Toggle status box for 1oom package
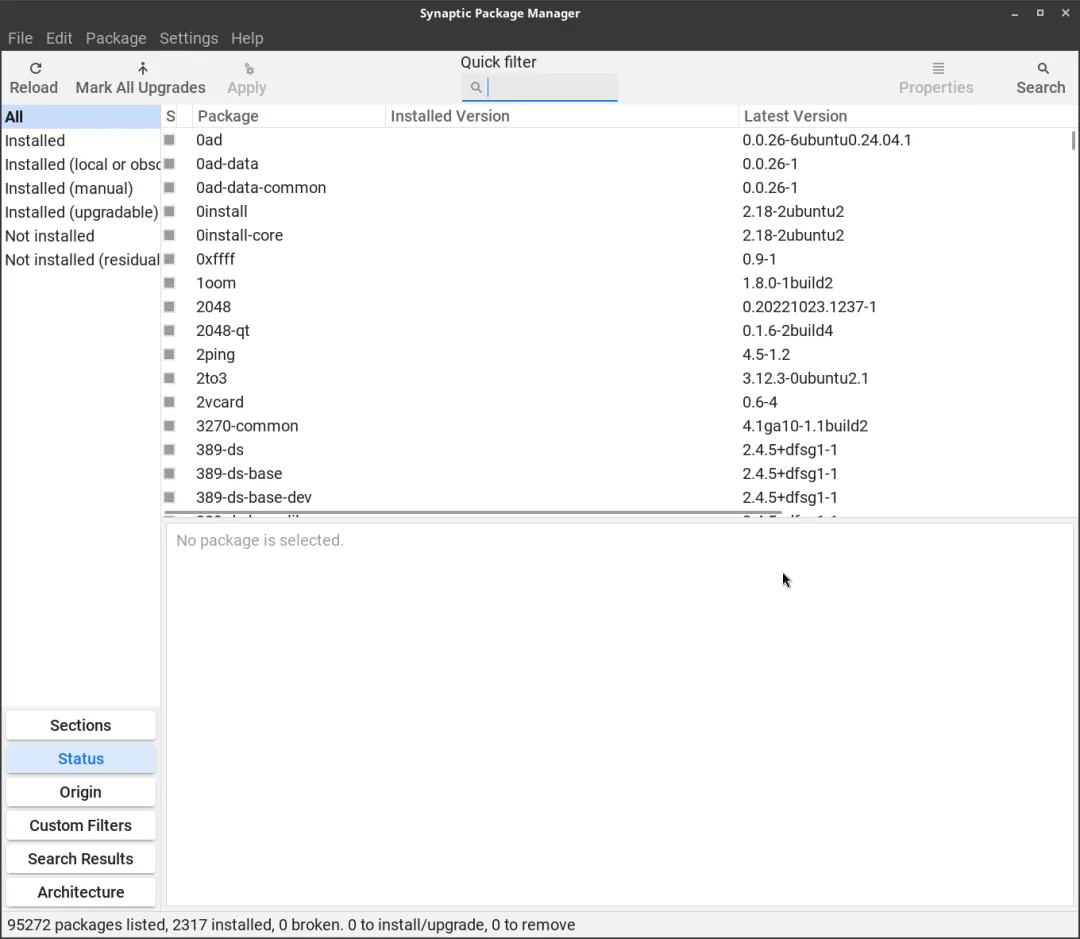Screen dimensions: 1080x939 tap(169, 282)
